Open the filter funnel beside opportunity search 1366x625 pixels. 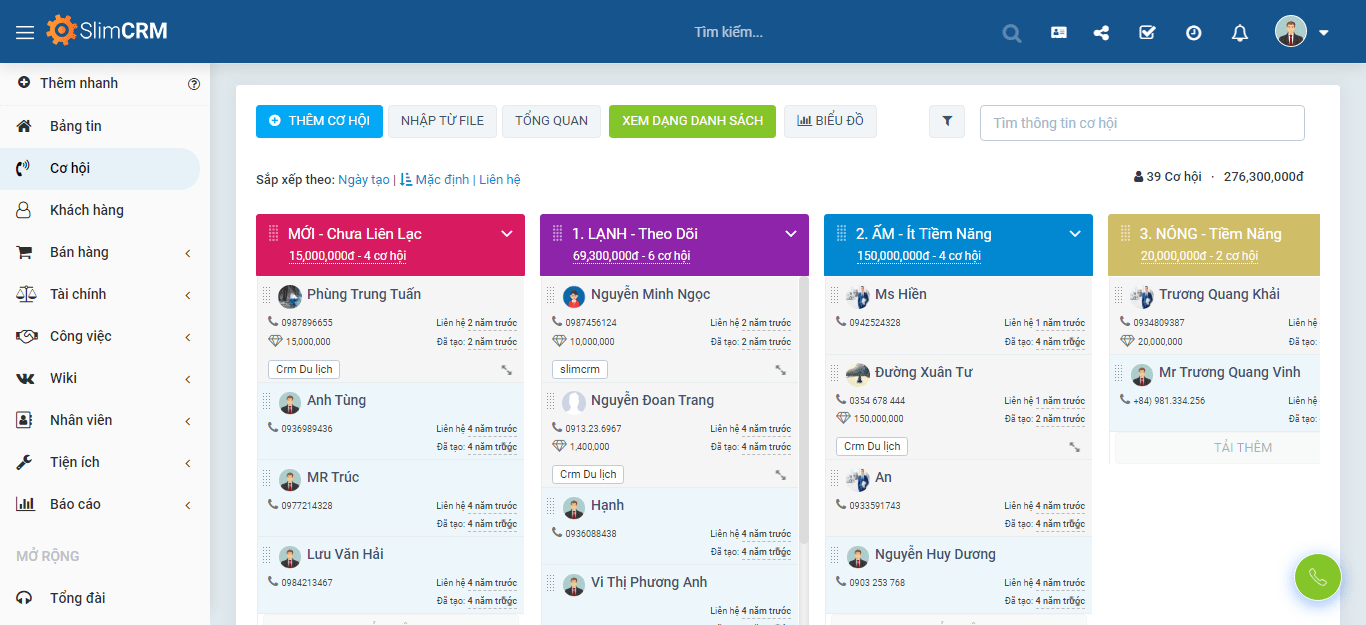(946, 121)
